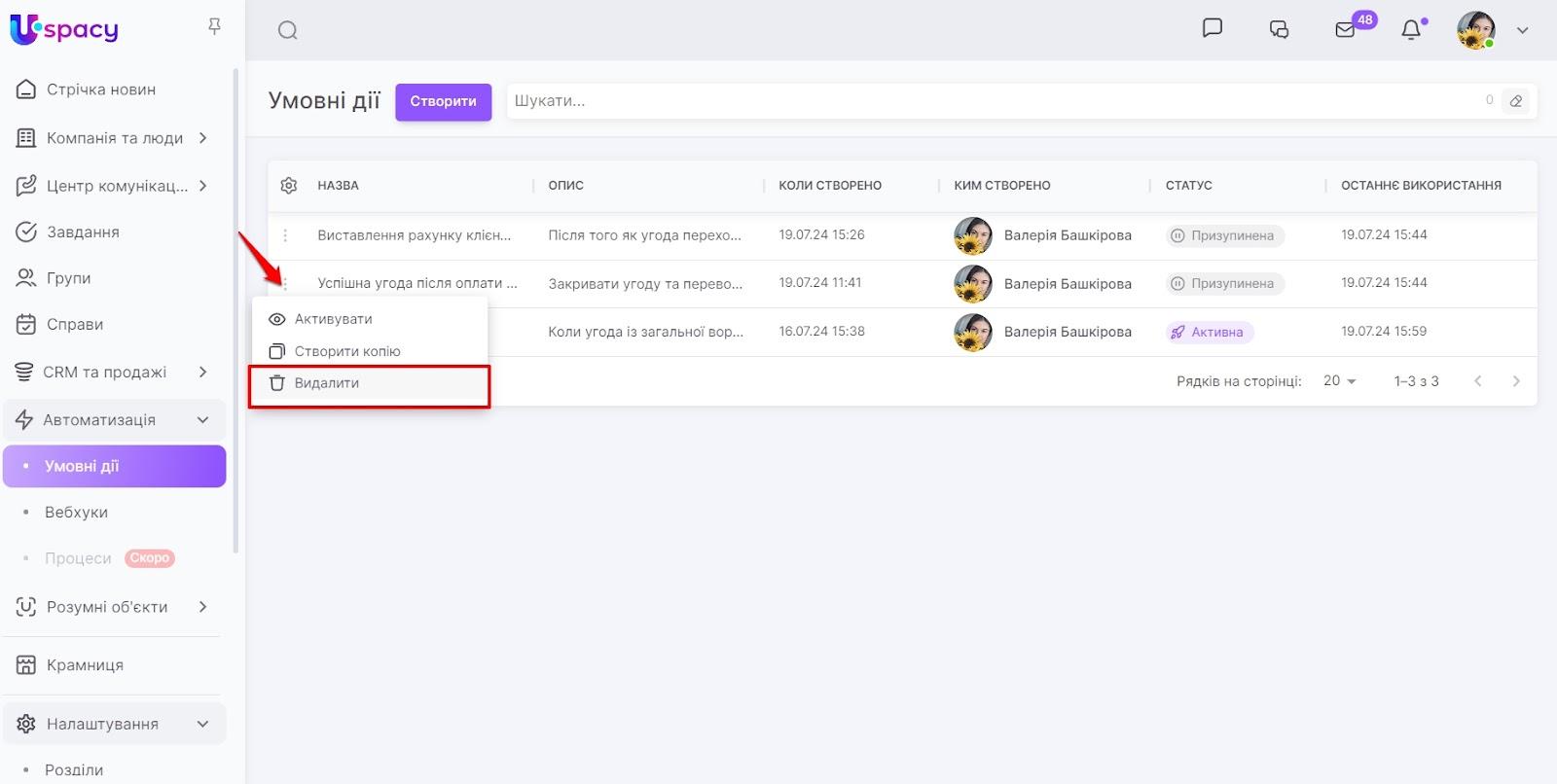Select Активувати in the context menu
1557x784 pixels.
(x=333, y=319)
